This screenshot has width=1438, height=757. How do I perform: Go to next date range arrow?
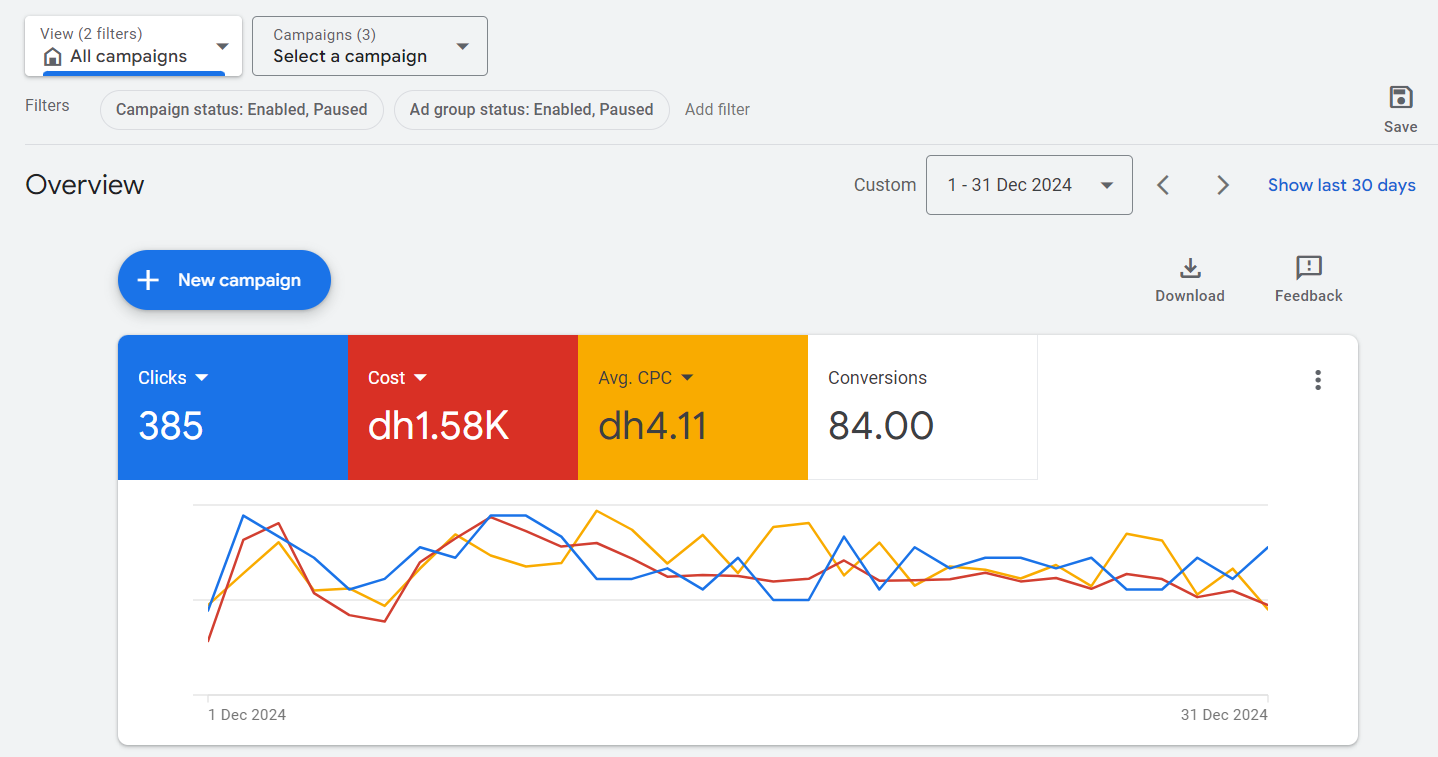(1222, 185)
